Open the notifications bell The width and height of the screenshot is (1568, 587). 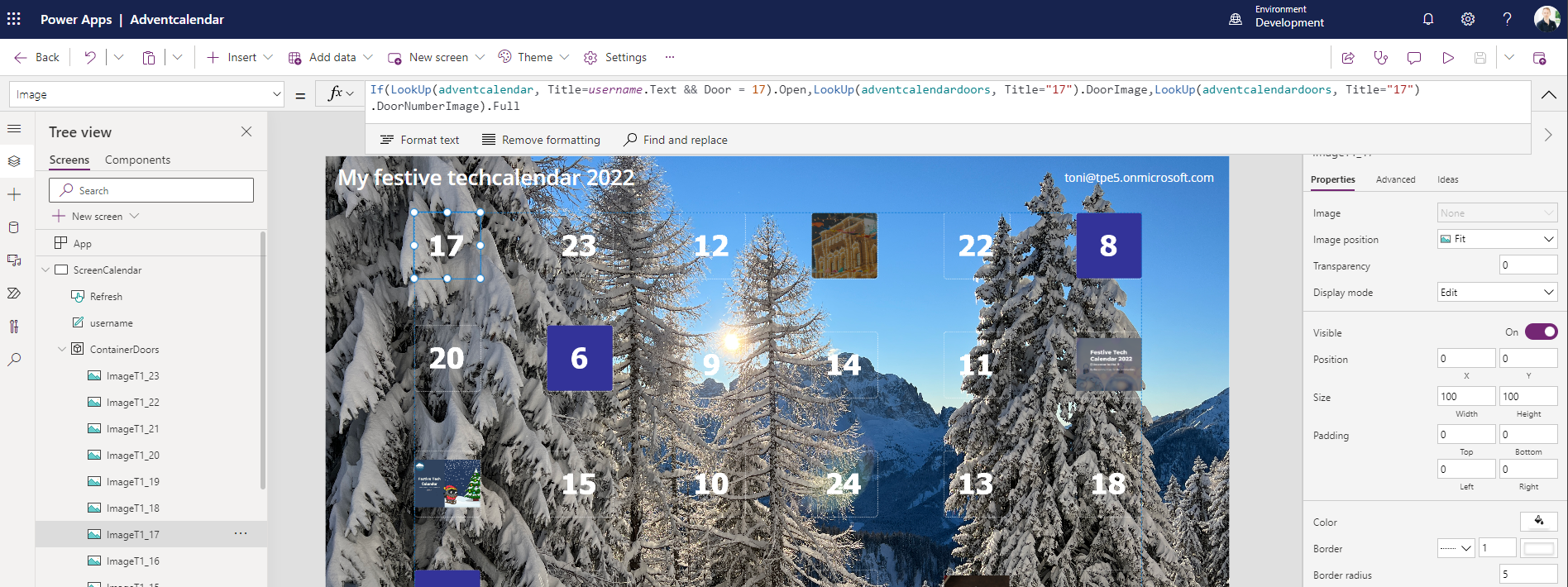1428,19
